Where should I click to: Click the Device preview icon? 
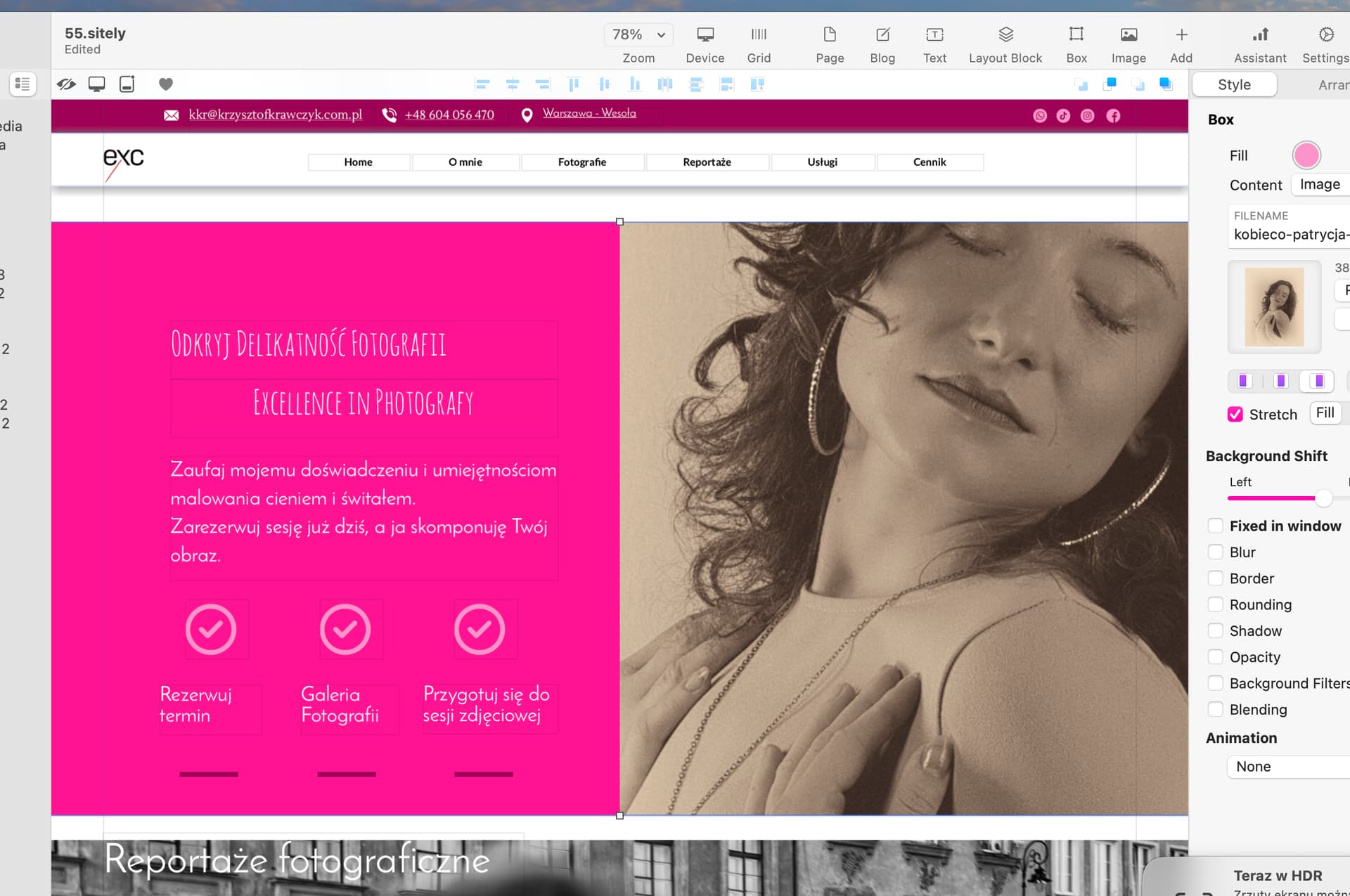pyautogui.click(x=705, y=35)
